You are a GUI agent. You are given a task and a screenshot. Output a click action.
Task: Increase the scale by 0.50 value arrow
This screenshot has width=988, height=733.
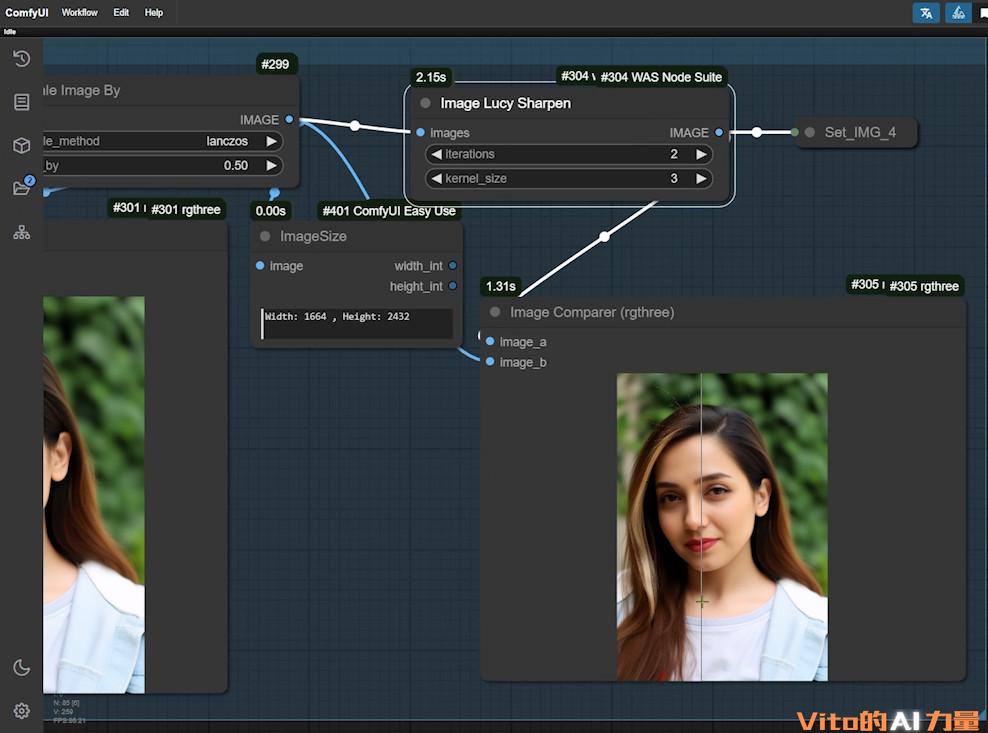coord(272,165)
